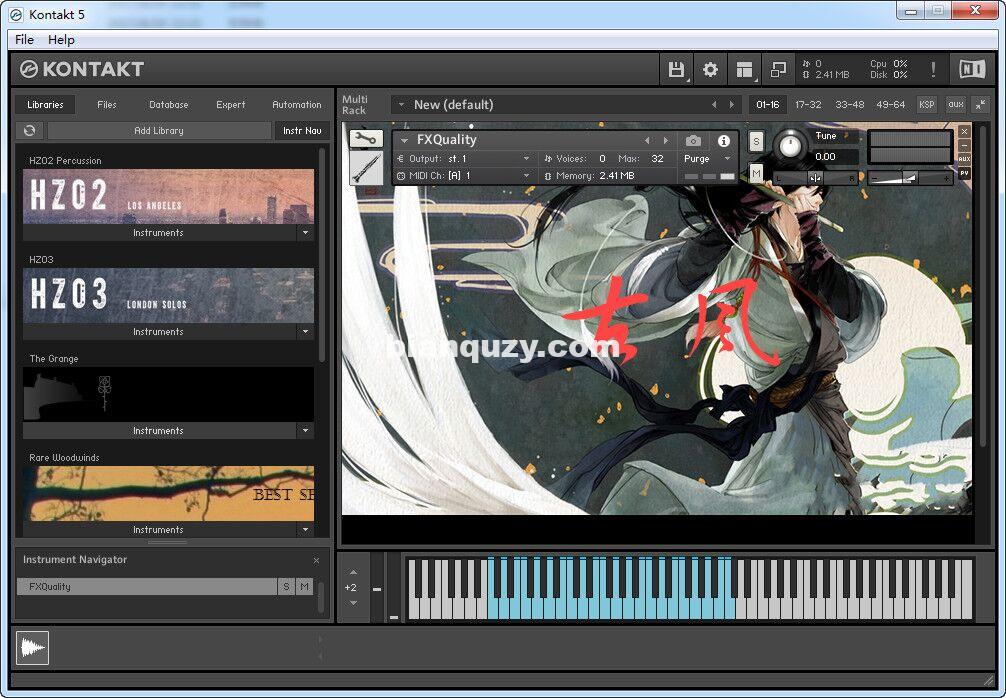Transpose keyboard octave up arrow

[353, 572]
